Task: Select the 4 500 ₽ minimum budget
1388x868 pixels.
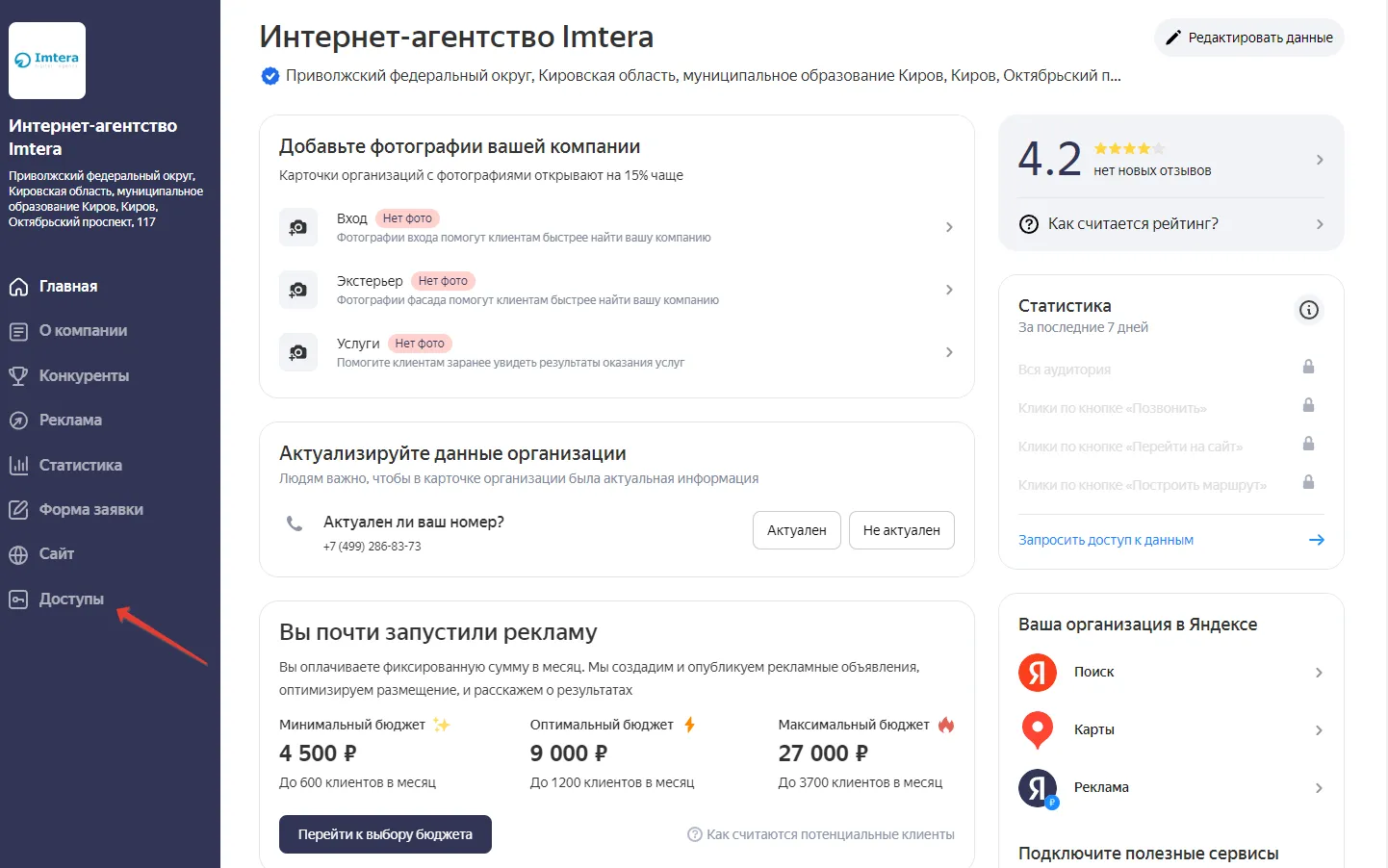Action: coord(318,753)
